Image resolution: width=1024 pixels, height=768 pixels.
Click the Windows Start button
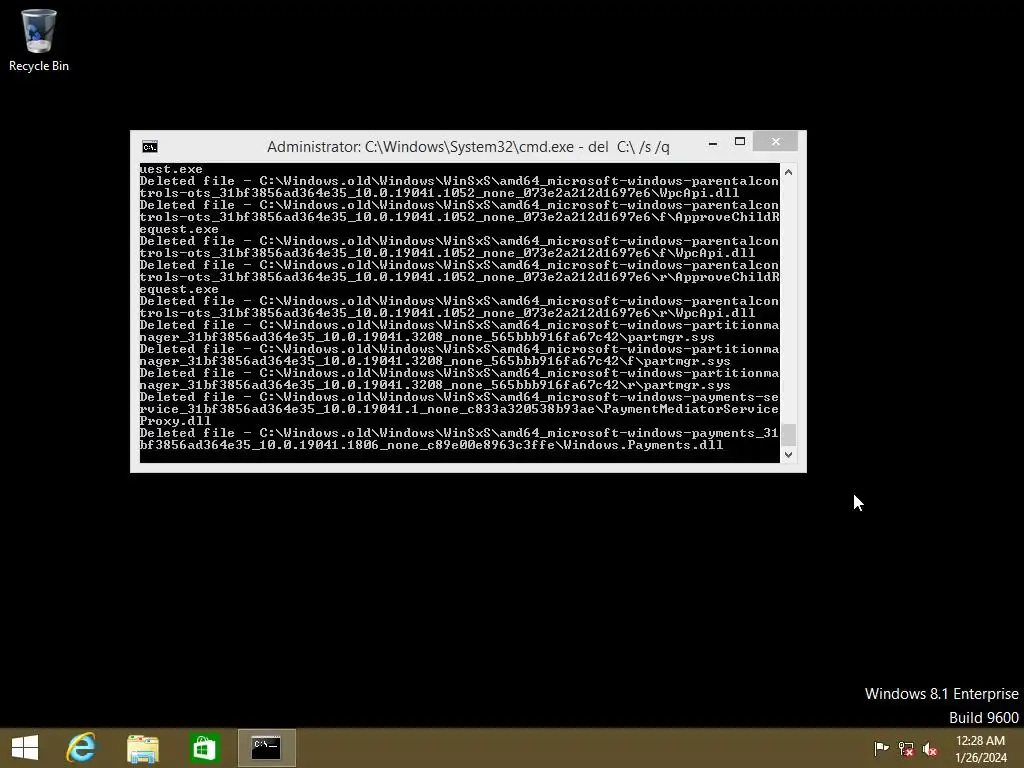pyautogui.click(x=25, y=748)
